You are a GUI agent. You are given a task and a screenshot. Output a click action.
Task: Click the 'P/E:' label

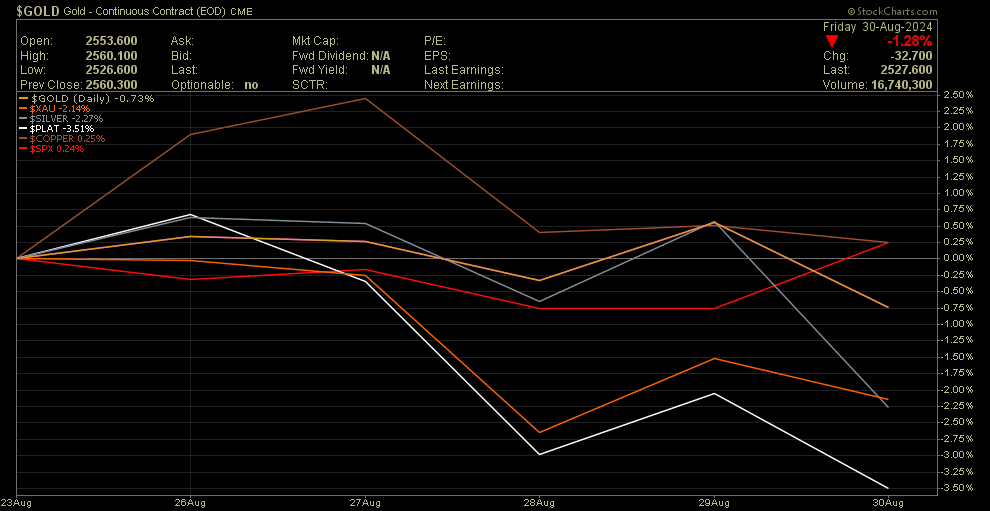point(436,41)
